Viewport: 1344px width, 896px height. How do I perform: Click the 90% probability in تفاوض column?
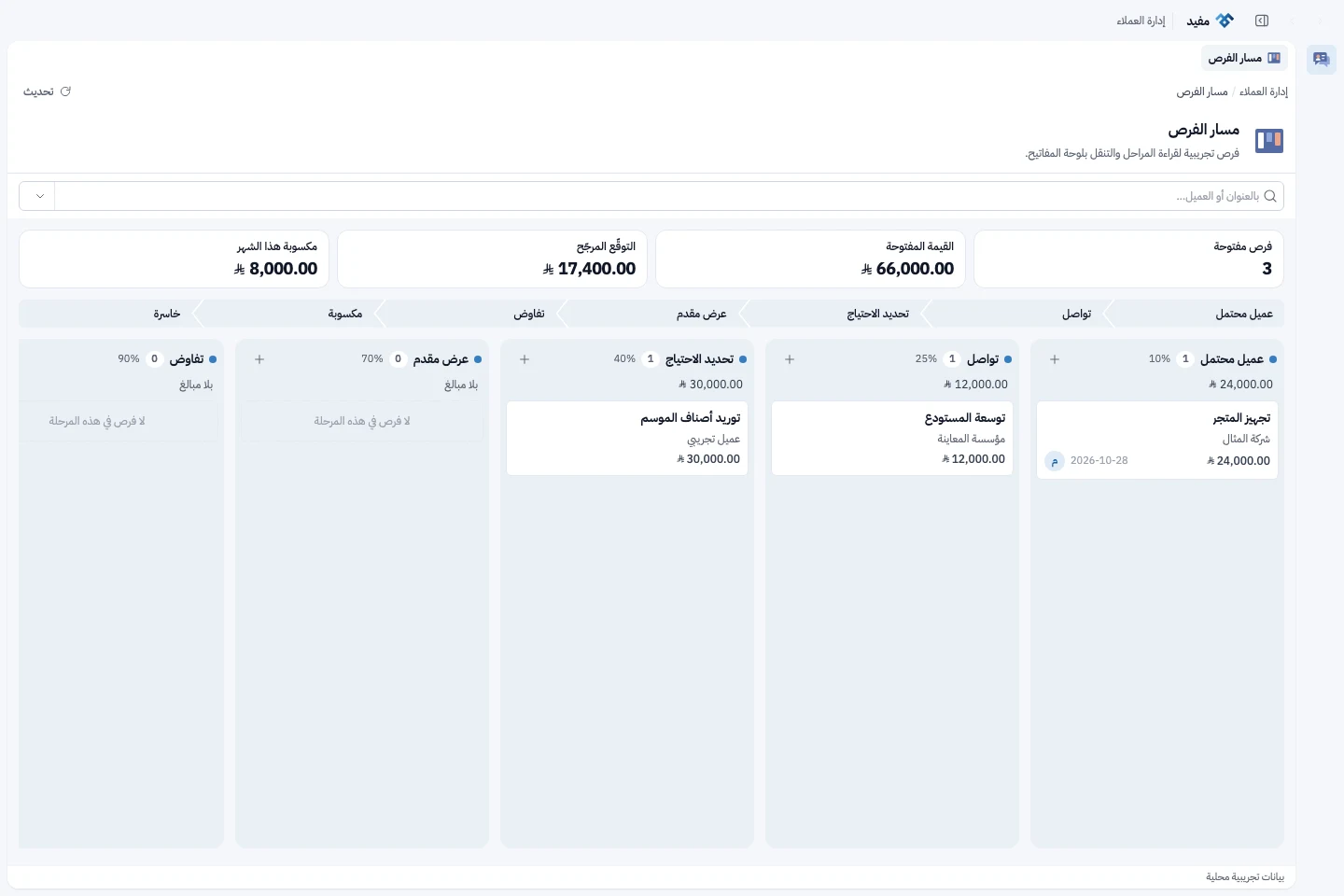pyautogui.click(x=129, y=359)
